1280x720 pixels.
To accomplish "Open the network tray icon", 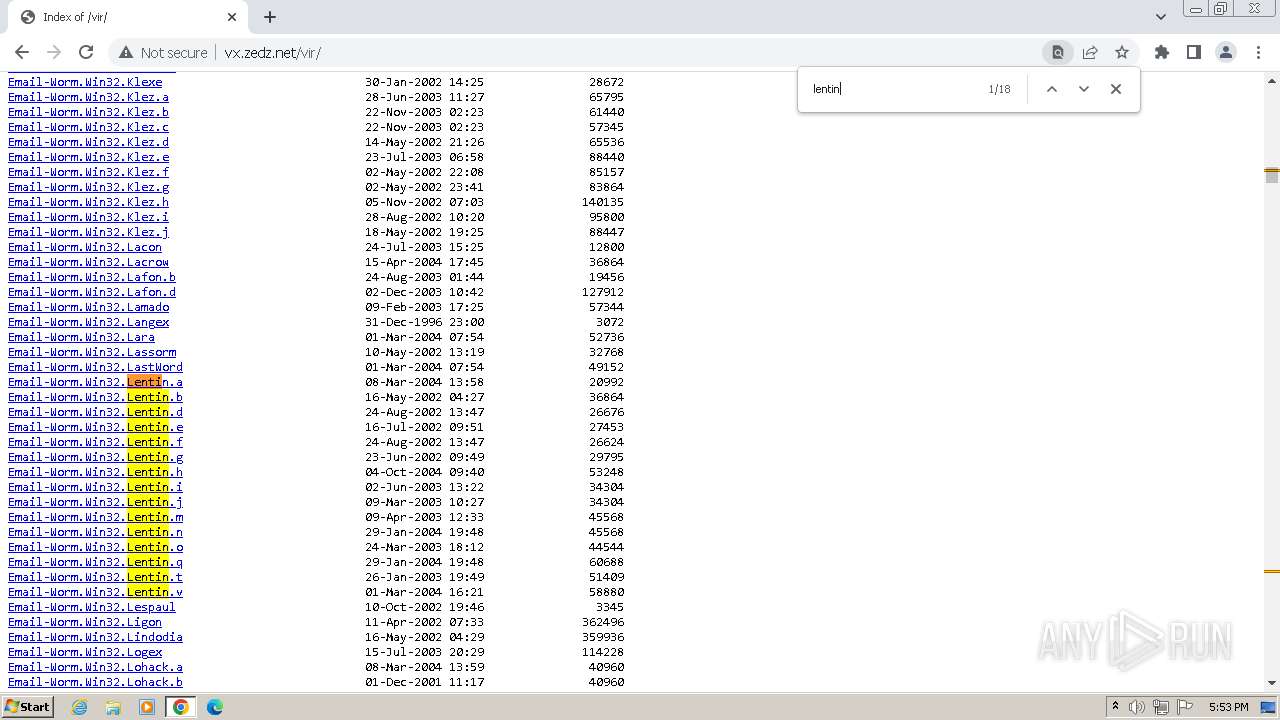I will coord(1161,707).
